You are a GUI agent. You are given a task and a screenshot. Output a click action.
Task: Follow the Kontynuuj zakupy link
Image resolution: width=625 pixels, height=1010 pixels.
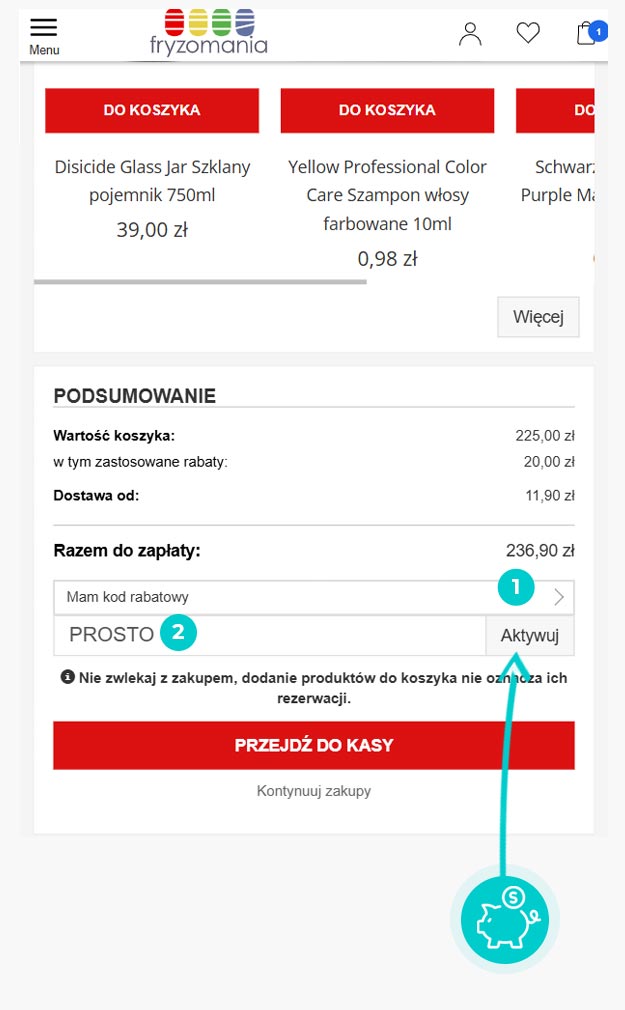tap(314, 791)
